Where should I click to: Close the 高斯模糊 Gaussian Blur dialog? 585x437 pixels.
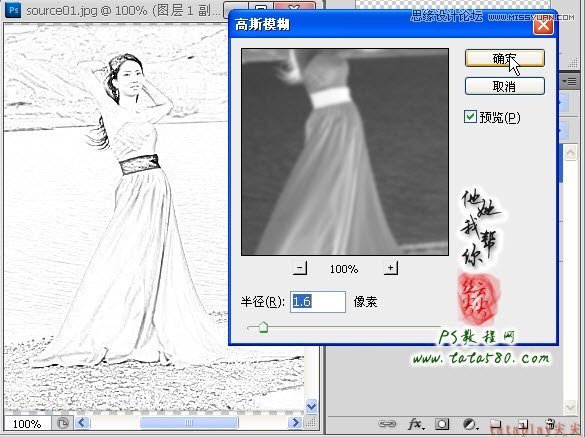543,25
